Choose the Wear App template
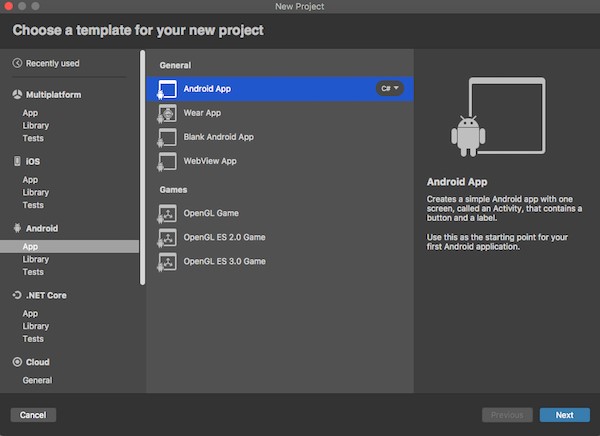This screenshot has height=436, width=600. point(280,113)
